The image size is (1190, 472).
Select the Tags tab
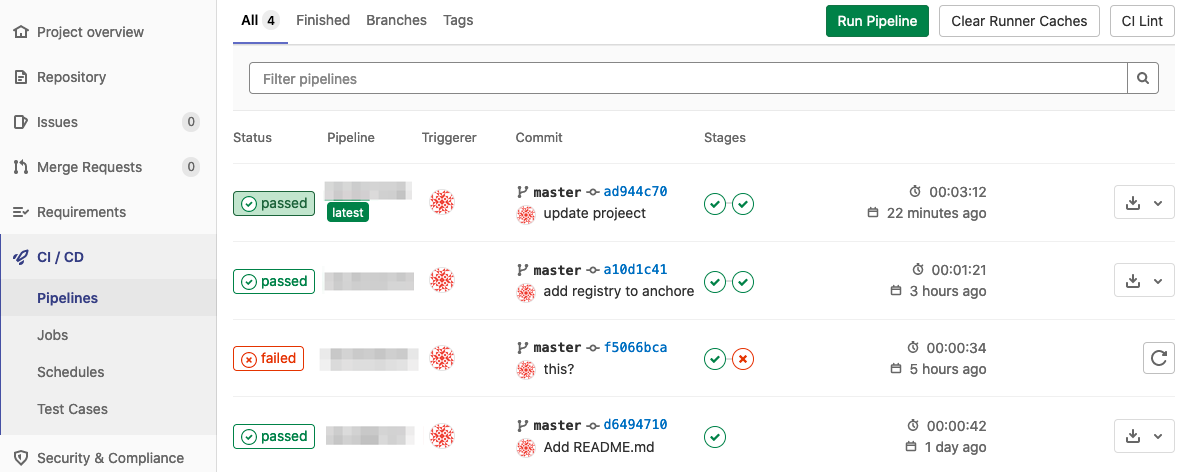(x=458, y=20)
